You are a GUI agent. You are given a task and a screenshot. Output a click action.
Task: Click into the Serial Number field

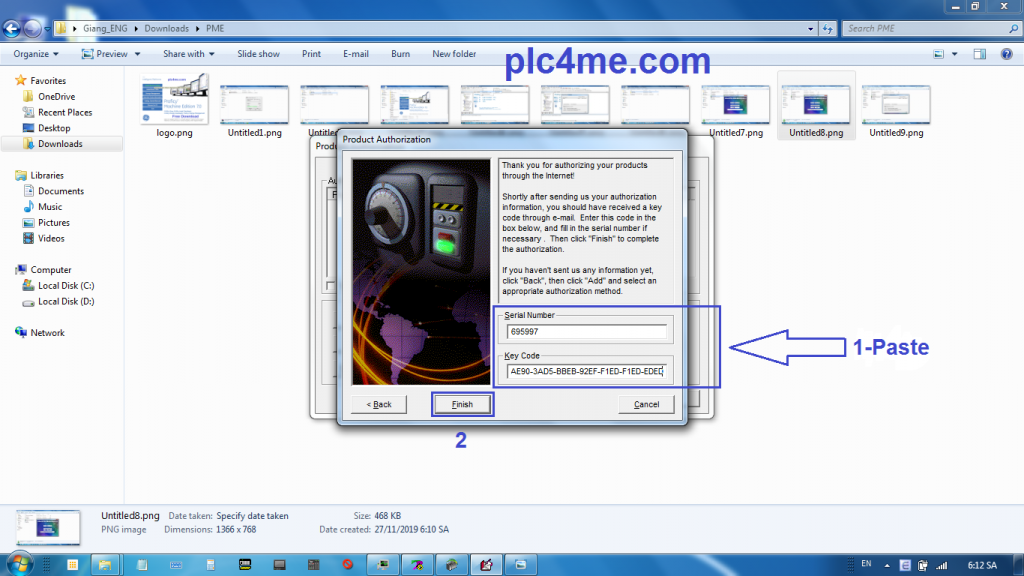coord(586,332)
